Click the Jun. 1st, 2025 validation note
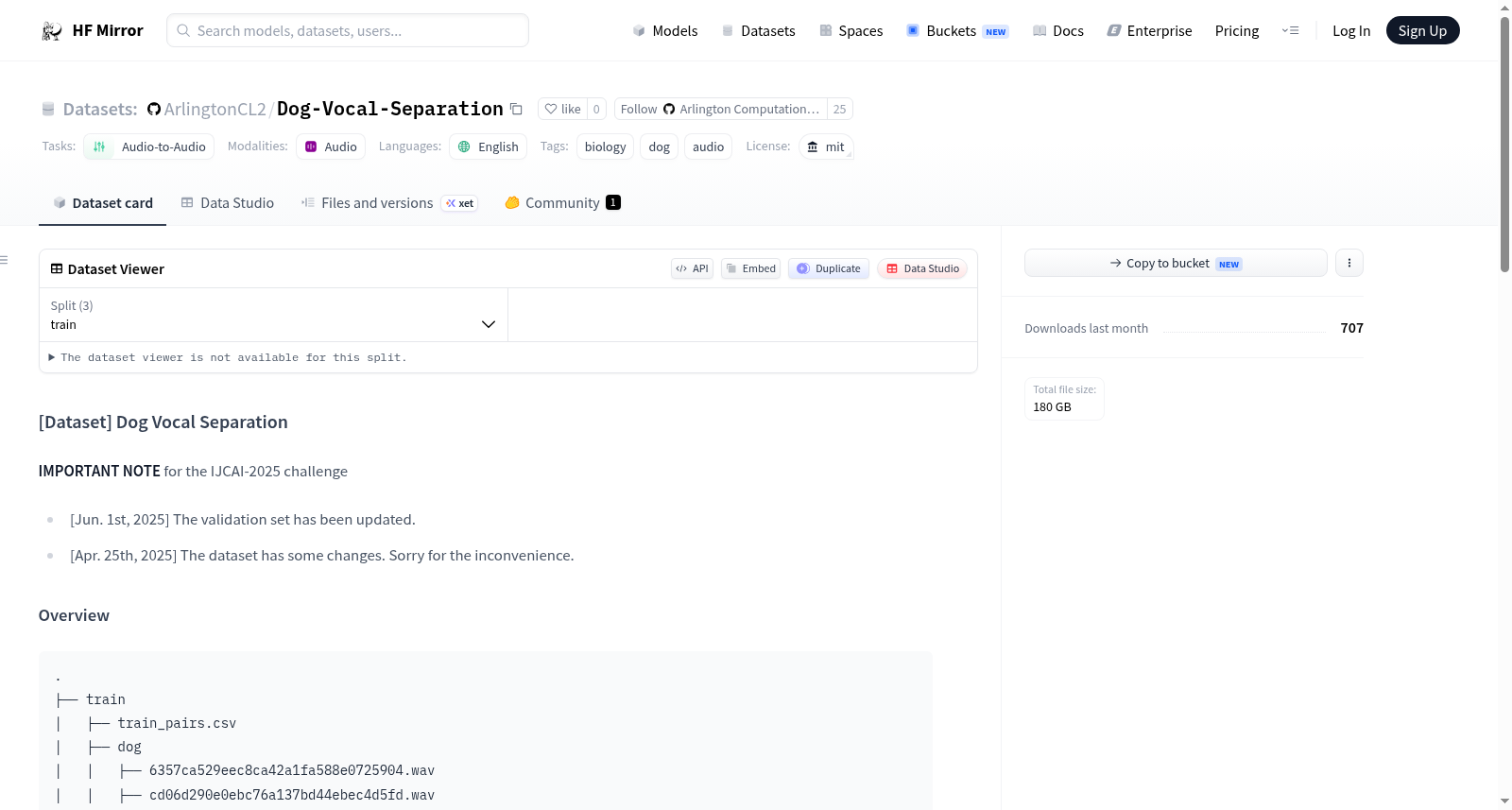This screenshot has height=810, width=1512. tap(243, 520)
